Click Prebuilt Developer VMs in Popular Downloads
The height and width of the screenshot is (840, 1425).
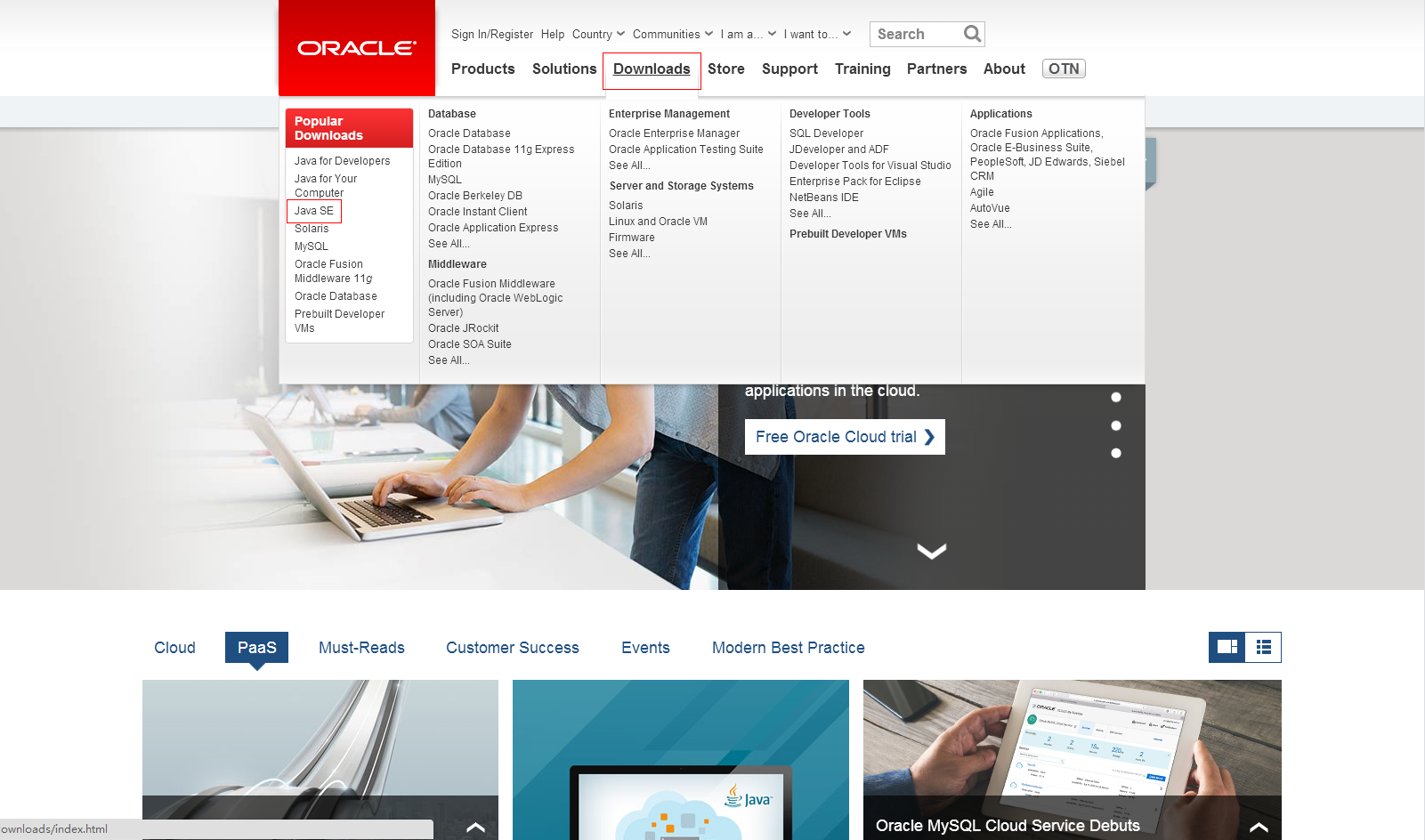[x=340, y=321]
